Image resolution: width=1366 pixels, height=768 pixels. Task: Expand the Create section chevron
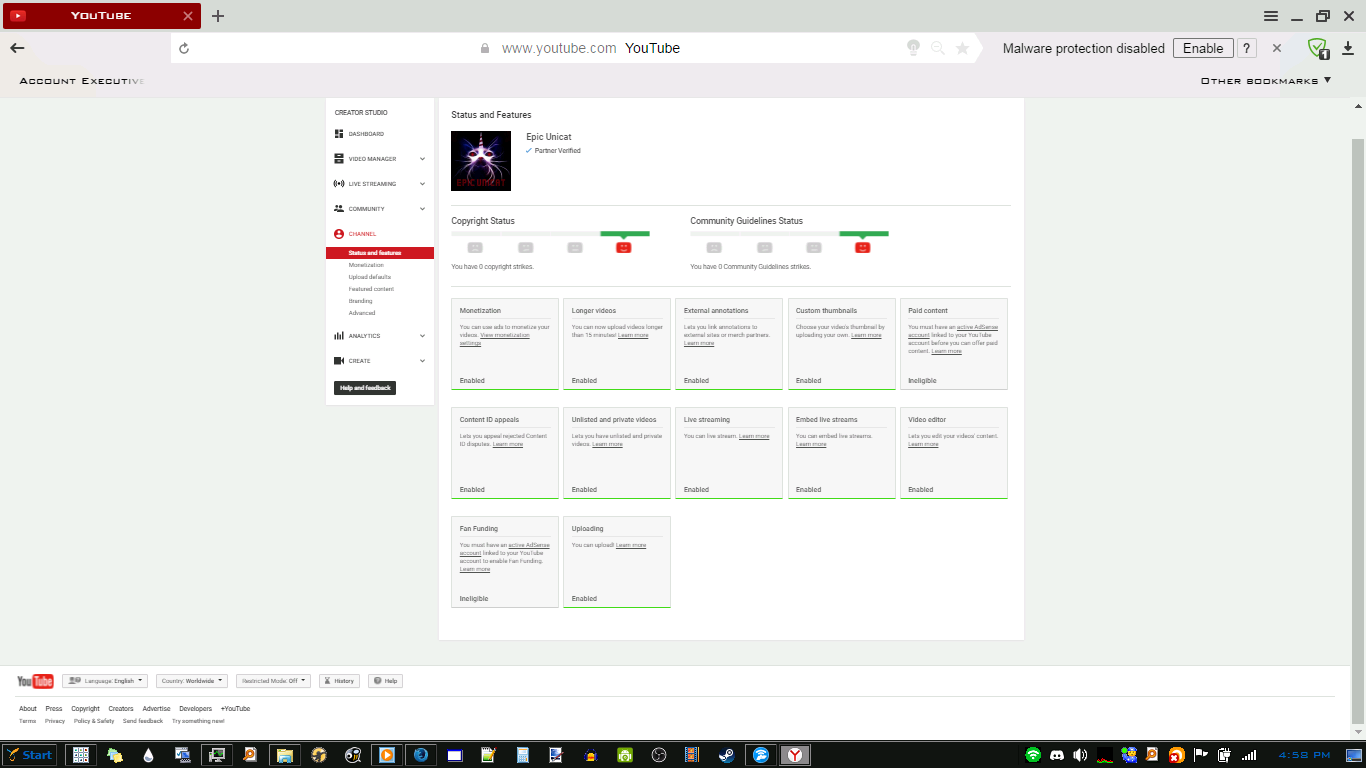422,361
